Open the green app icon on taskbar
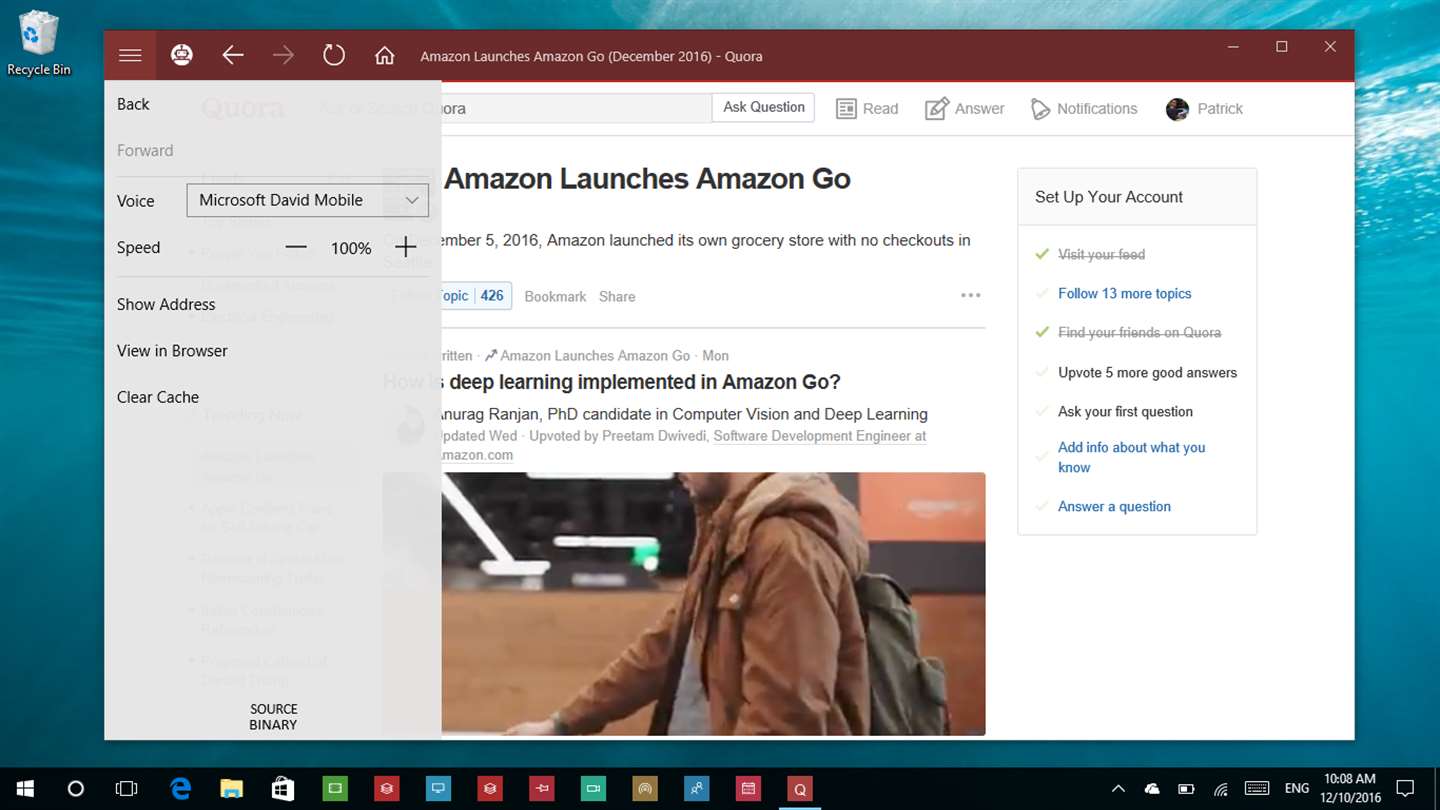The width and height of the screenshot is (1440, 810). coord(335,789)
